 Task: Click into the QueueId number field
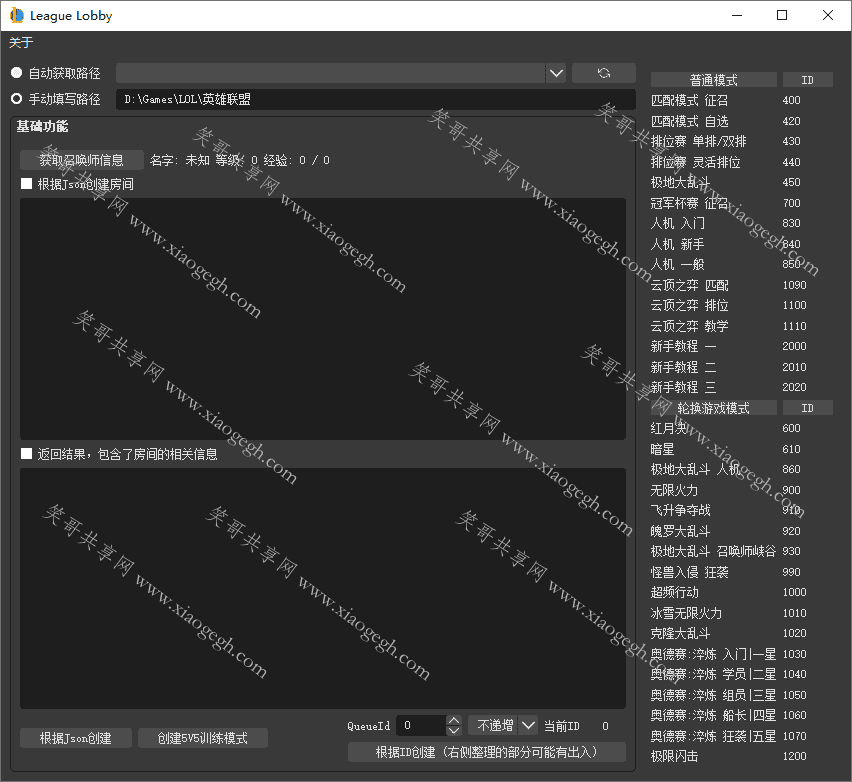pos(422,725)
